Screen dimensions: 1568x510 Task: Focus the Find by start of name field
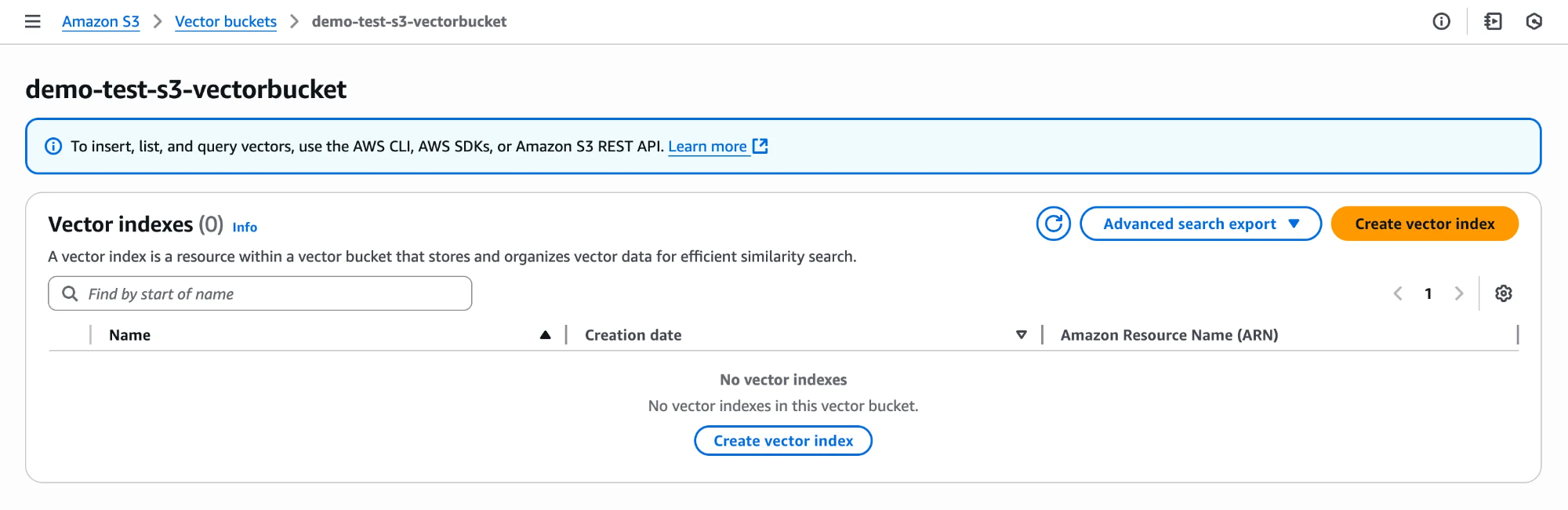(x=260, y=293)
